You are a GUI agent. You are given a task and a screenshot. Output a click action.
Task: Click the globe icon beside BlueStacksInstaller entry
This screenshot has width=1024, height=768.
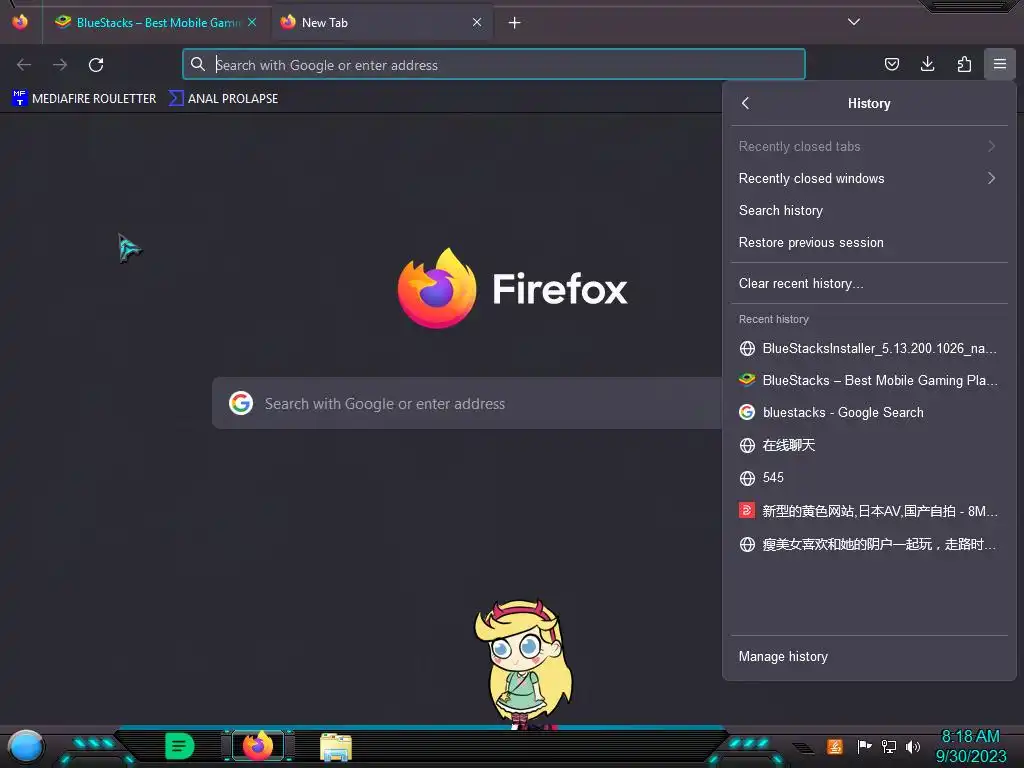click(x=747, y=348)
